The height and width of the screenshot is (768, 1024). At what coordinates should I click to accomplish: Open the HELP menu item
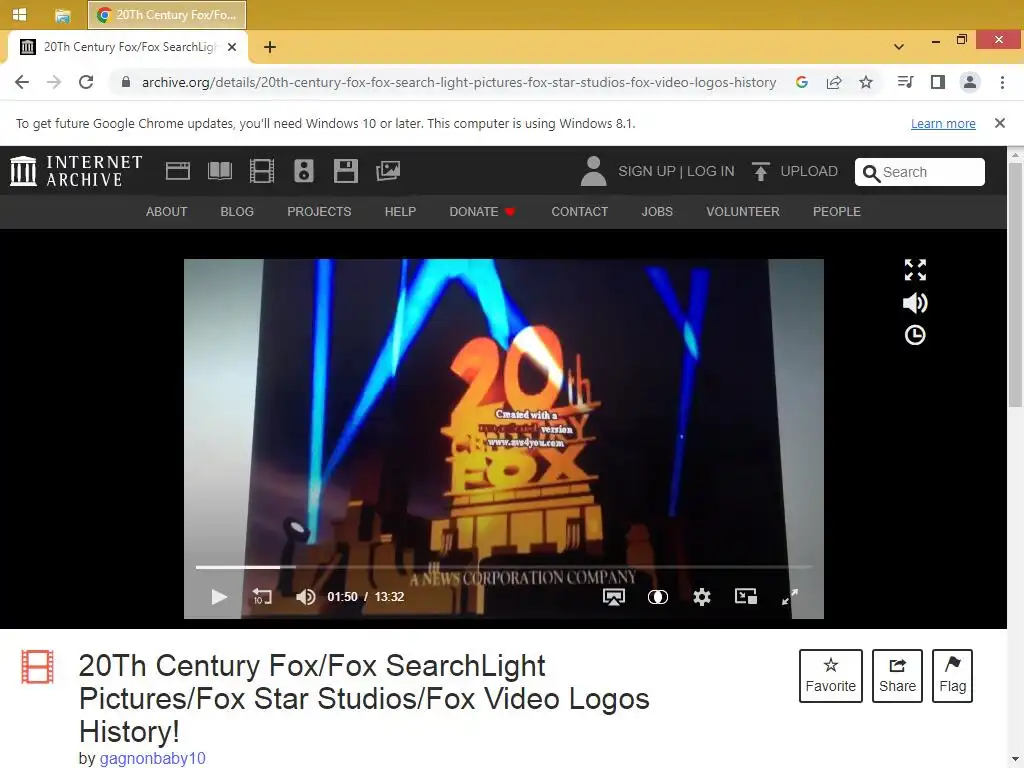(400, 212)
